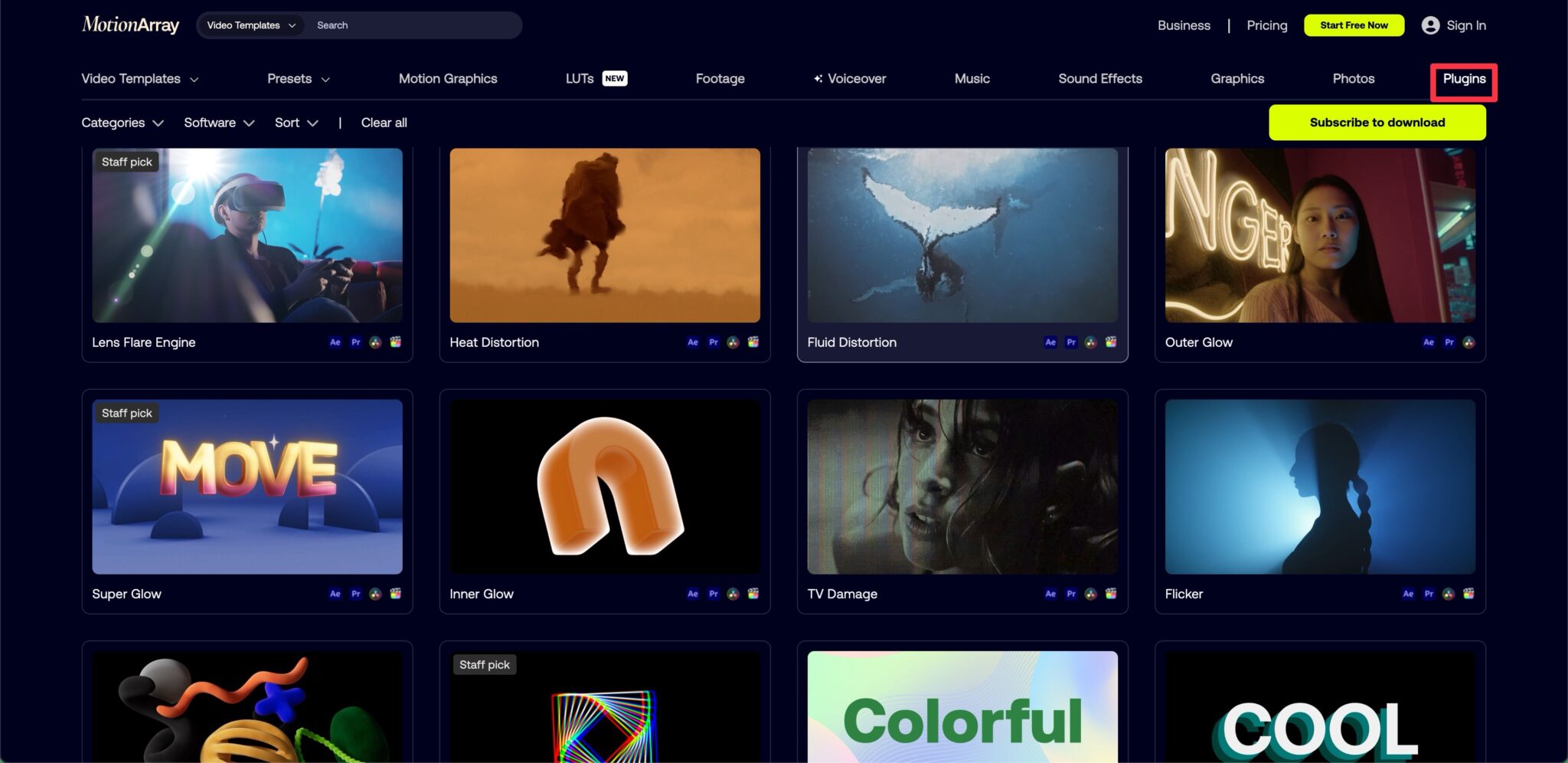
Task: Click Premiere Pro icon on Heat Distortion card
Action: pyautogui.click(x=714, y=342)
